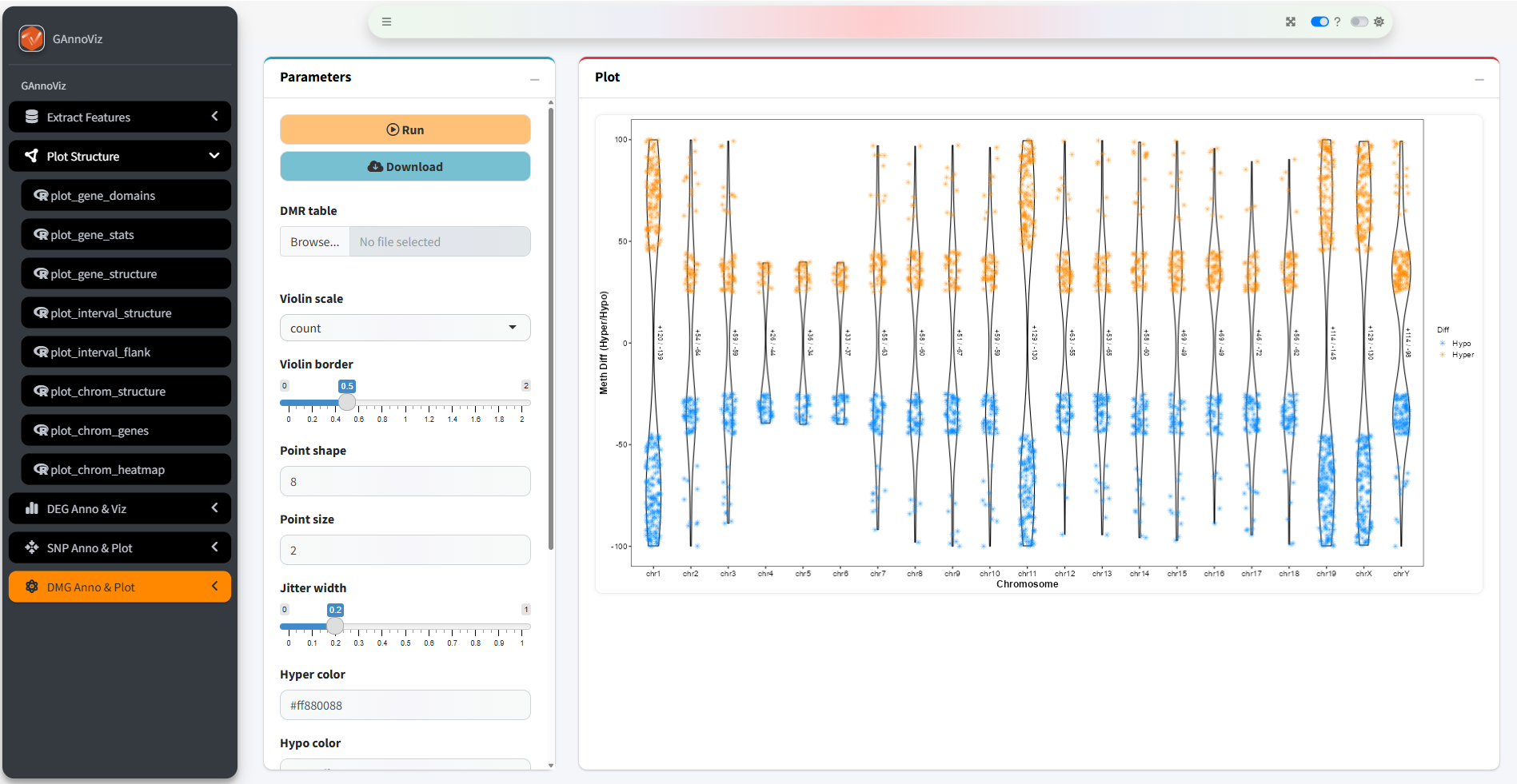Image resolution: width=1517 pixels, height=784 pixels.
Task: Open plot_chrom_heatmap in the sidebar
Action: click(x=126, y=469)
